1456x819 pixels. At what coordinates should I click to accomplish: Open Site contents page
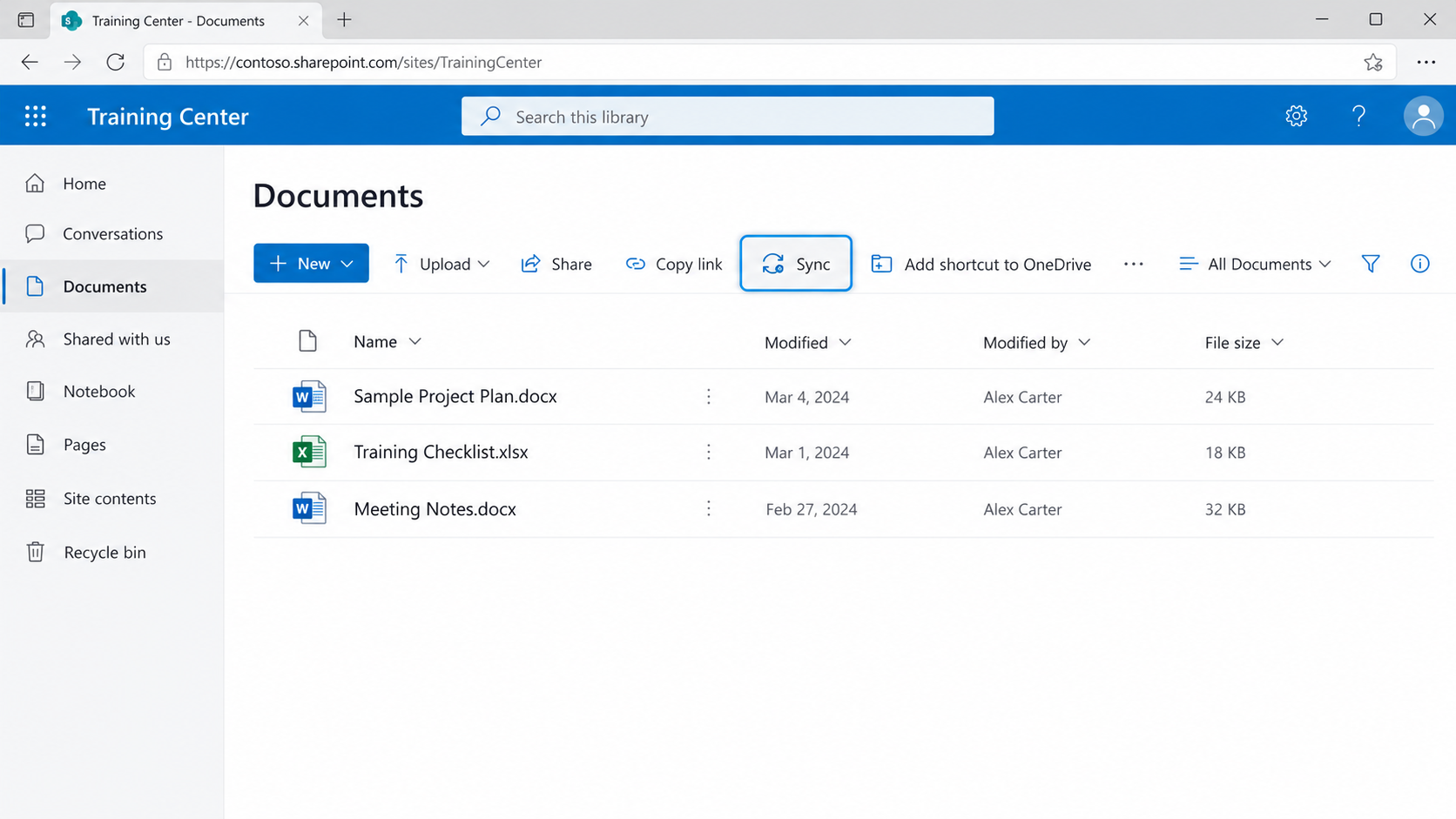point(112,499)
